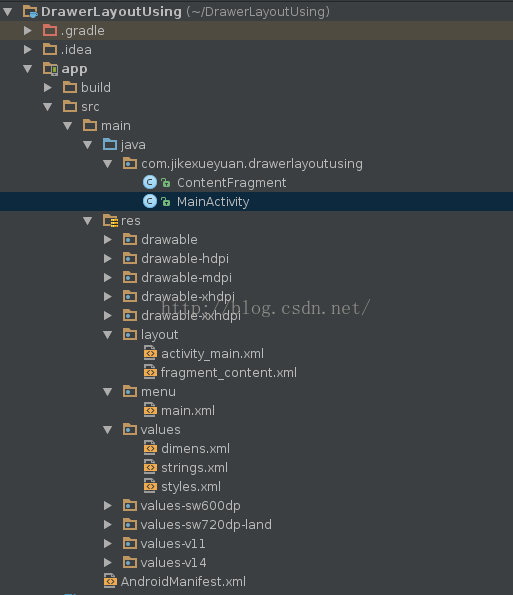Open main.xml menu file
Viewport: 513px width, 595px height.
[x=188, y=411]
